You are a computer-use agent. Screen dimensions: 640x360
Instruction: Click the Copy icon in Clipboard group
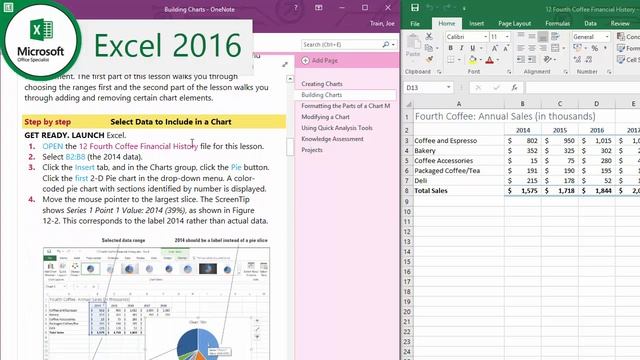pos(429,48)
